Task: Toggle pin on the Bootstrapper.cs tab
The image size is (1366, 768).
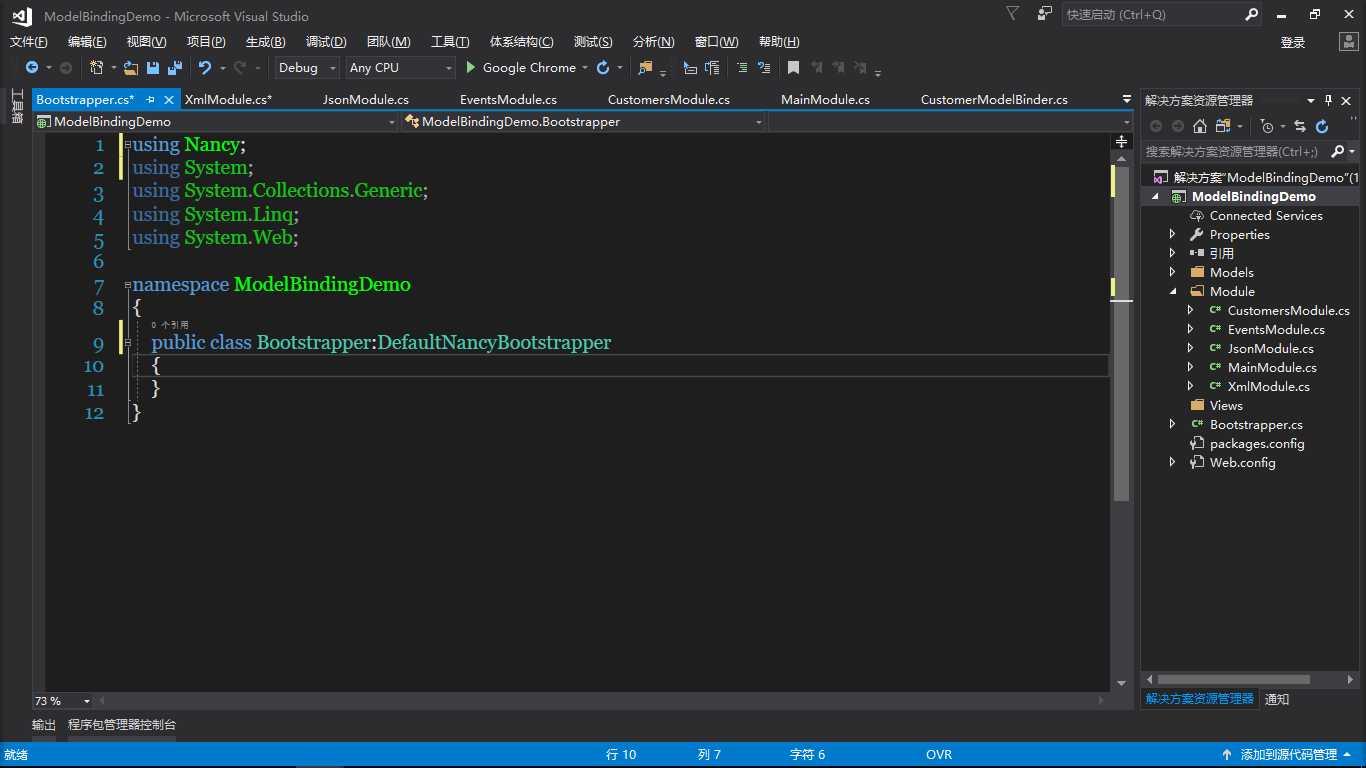Action: (x=150, y=100)
